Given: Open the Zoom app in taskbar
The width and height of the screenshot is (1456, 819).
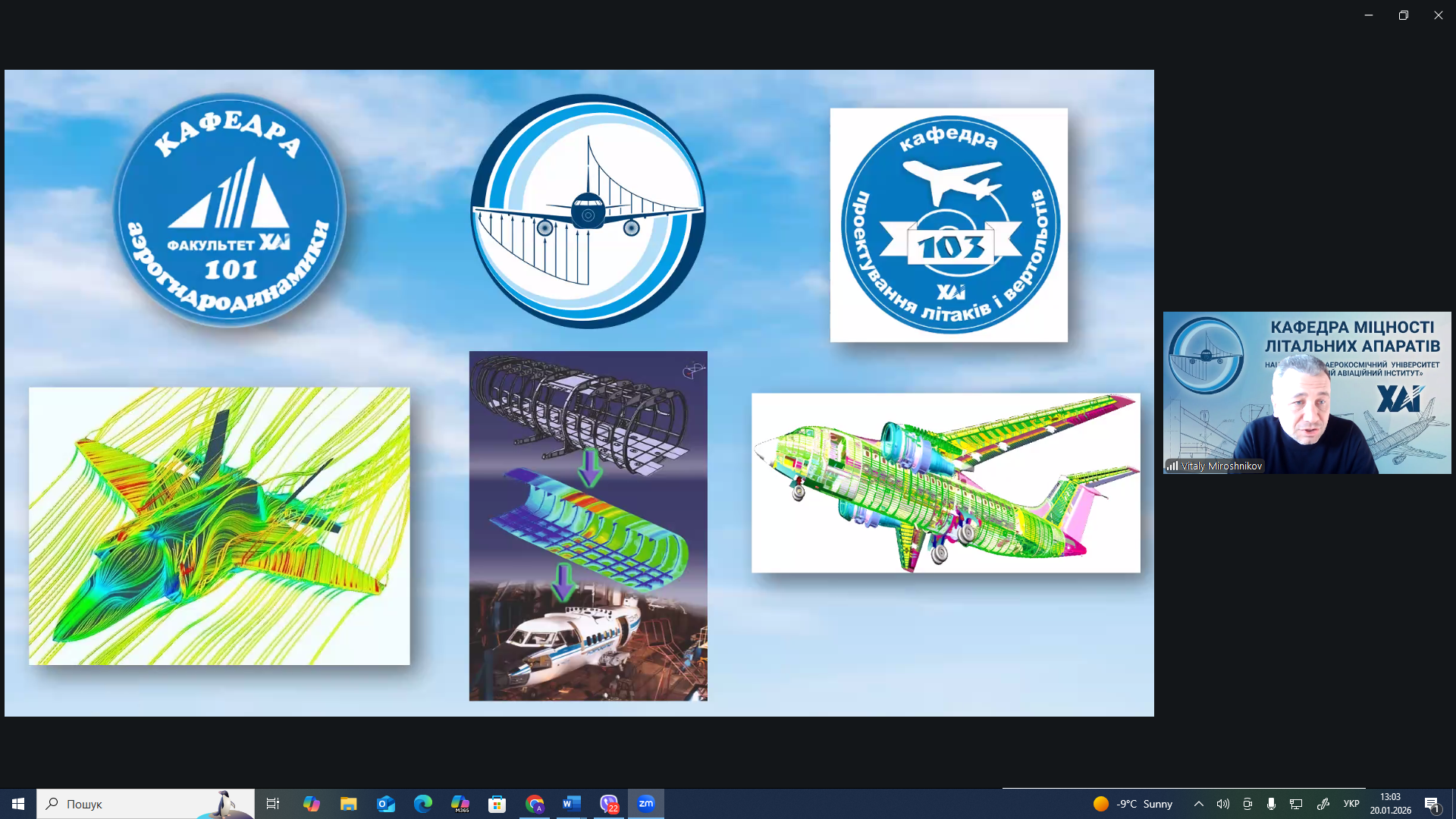Looking at the screenshot, I should [x=646, y=804].
